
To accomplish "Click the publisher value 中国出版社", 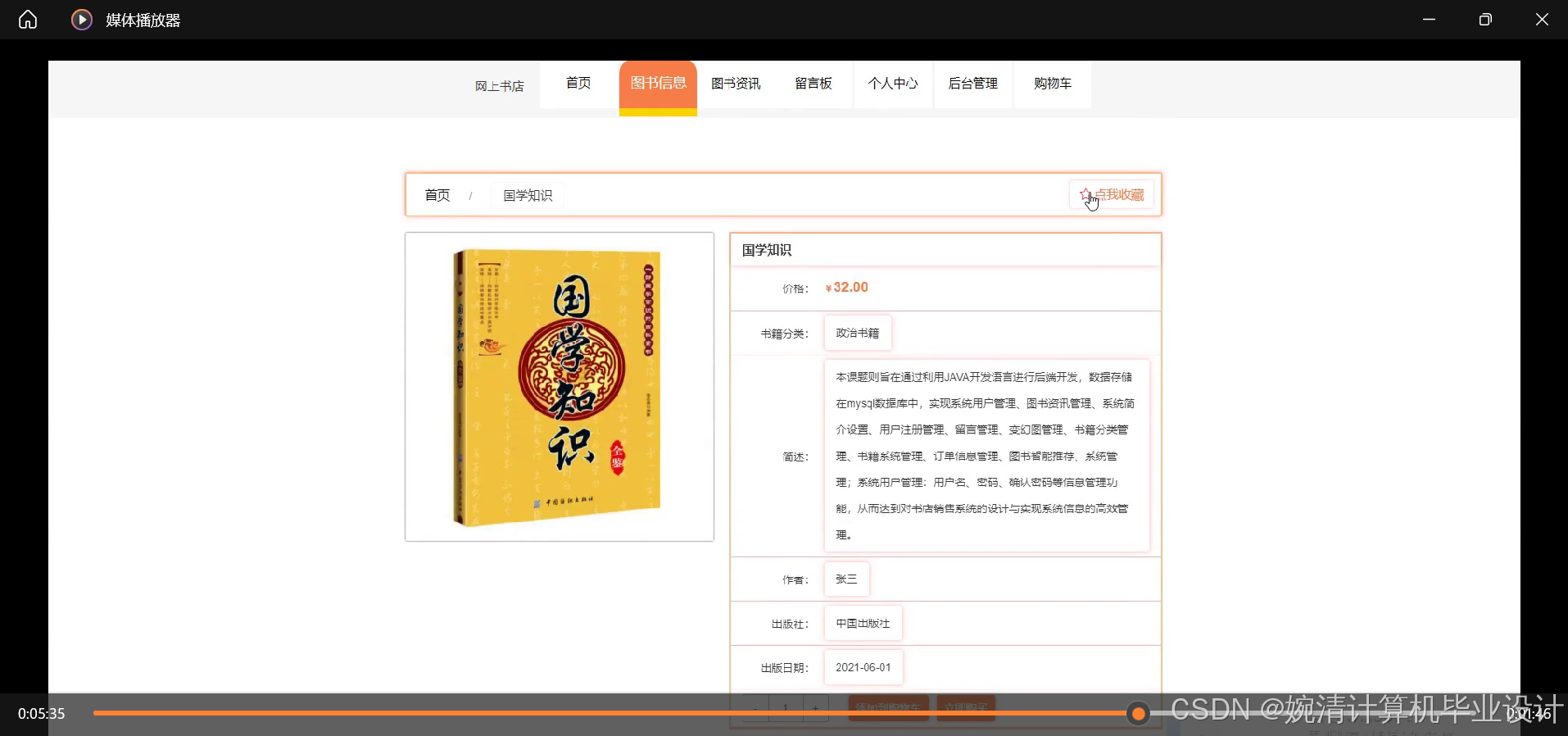I will (863, 623).
